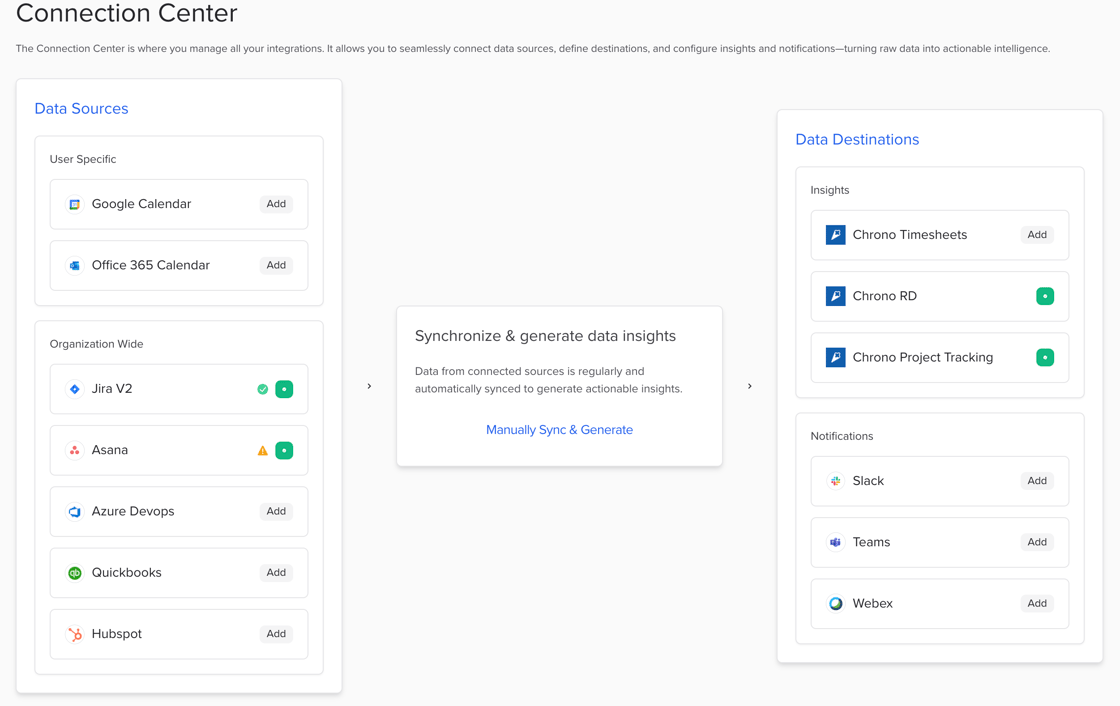Select the Chrono Project Tracking label
Viewport: 1120px width, 706px height.
tap(923, 358)
